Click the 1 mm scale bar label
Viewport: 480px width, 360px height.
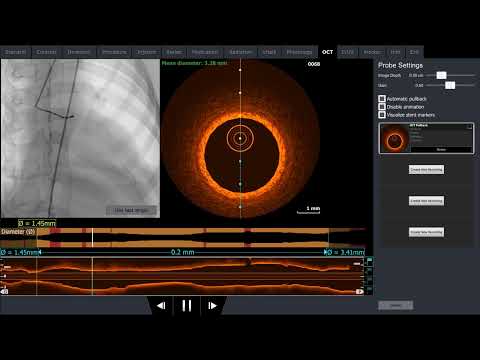point(313,208)
